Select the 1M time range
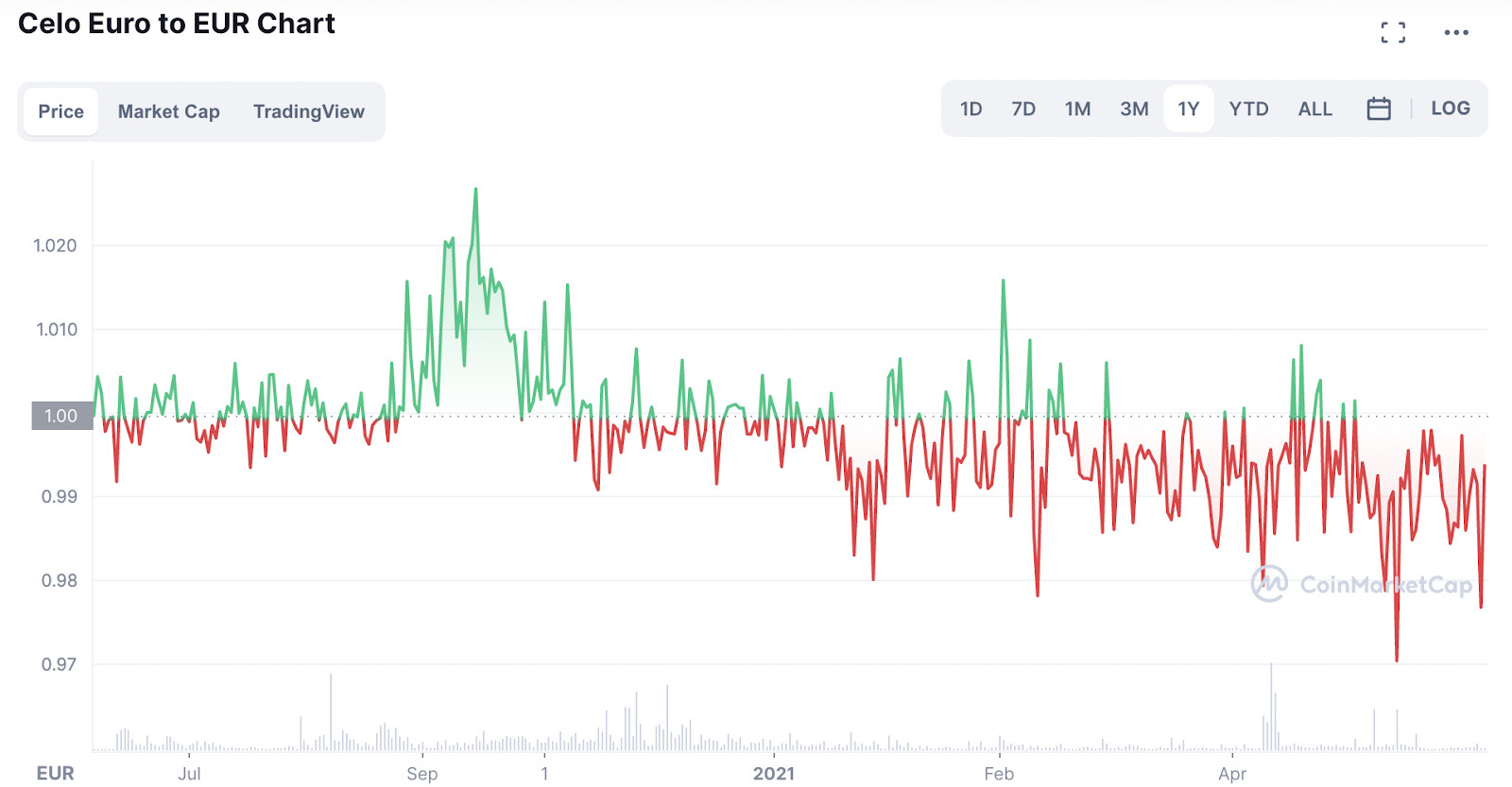Screen dimensions: 1512x787 [1077, 109]
